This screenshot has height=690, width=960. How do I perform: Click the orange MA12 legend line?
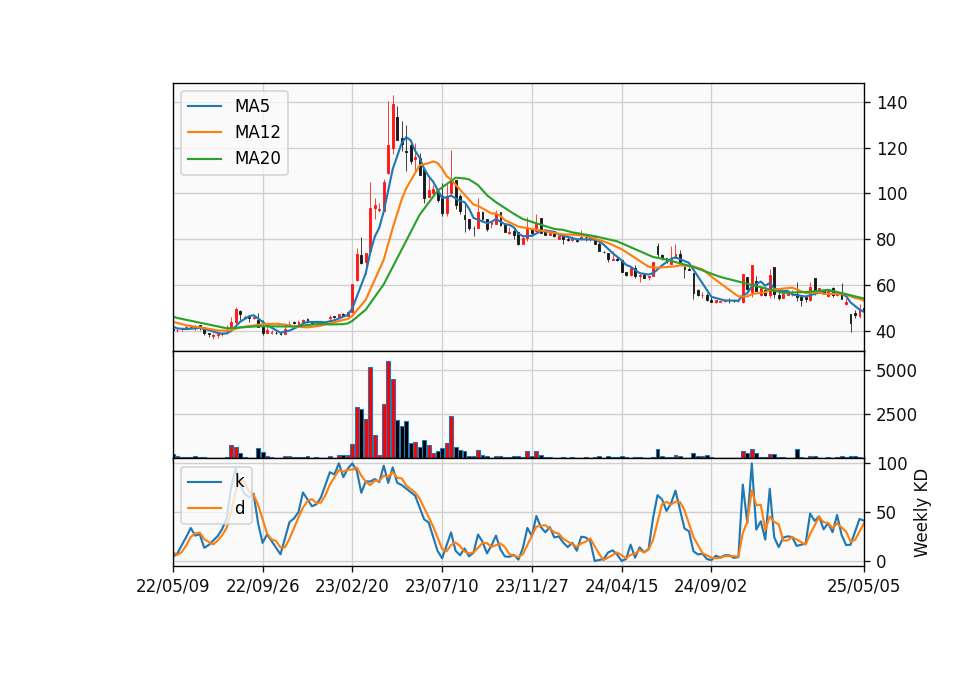pyautogui.click(x=204, y=132)
